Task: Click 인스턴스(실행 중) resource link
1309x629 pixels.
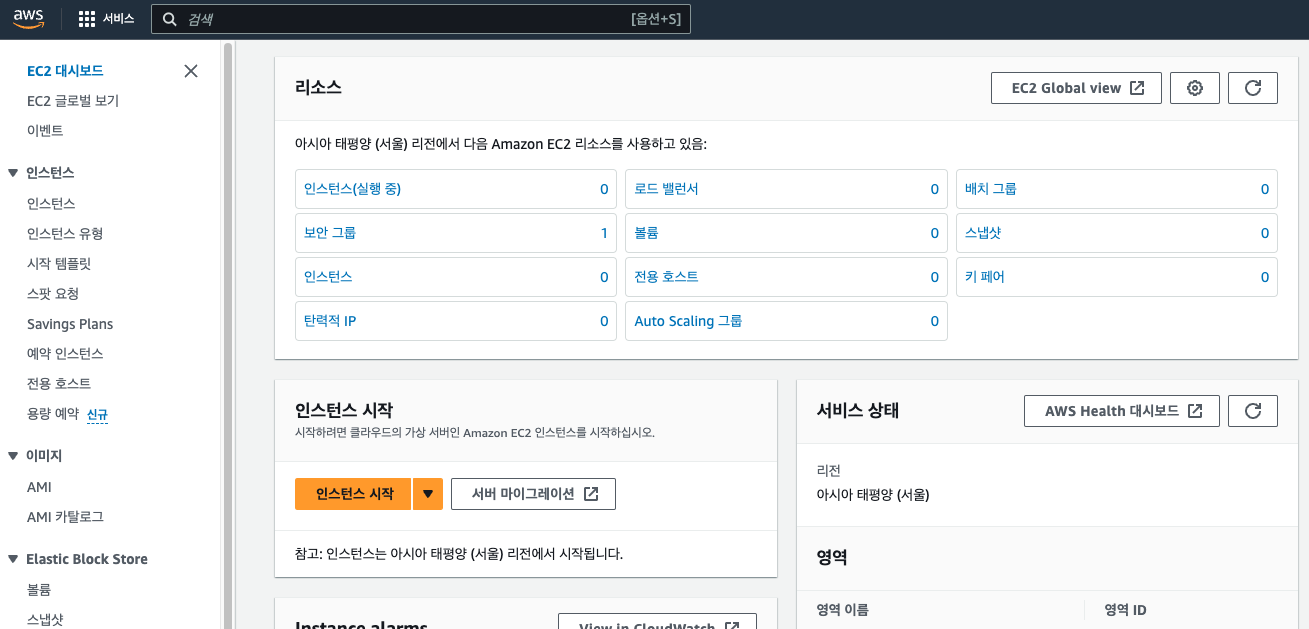Action: [x=352, y=189]
